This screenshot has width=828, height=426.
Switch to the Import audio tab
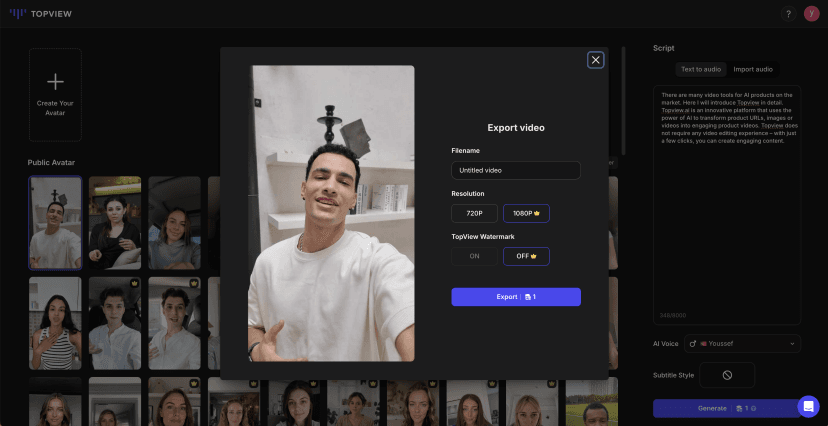(753, 69)
